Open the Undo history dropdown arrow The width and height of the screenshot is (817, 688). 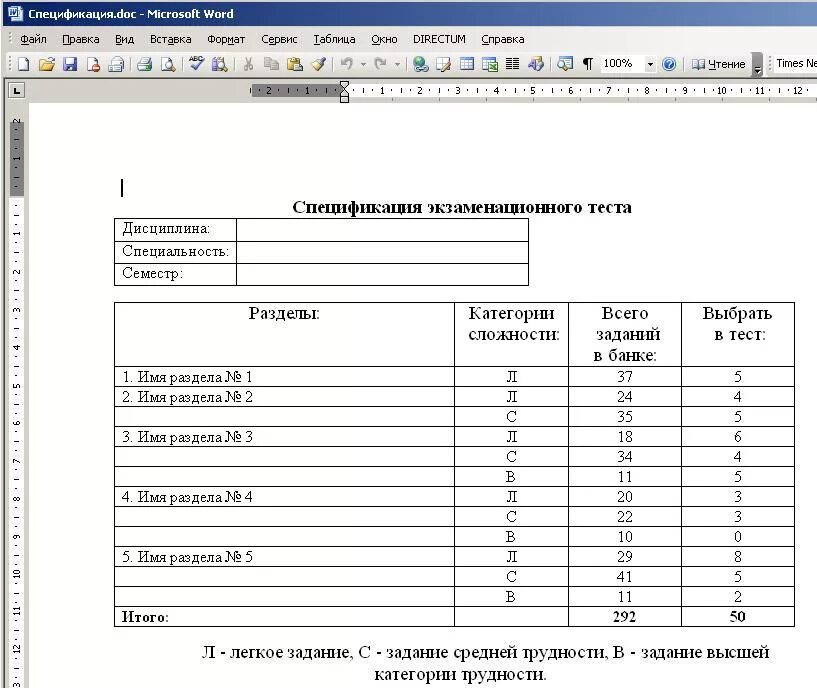363,64
